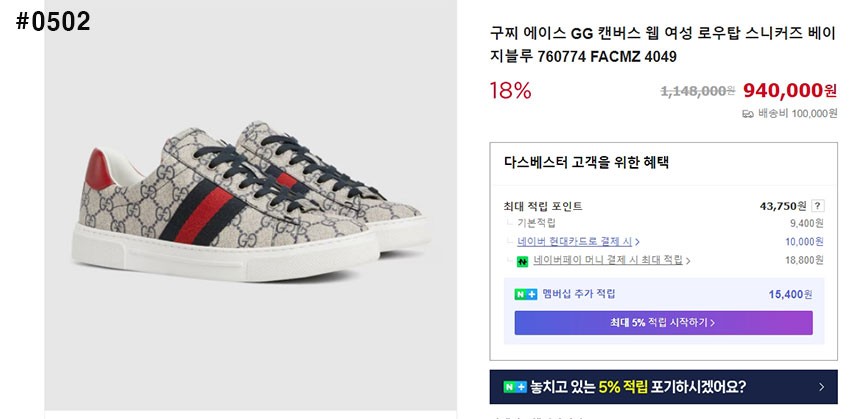Expand the arrow after 네이버페이 머니 최대 적립

click(689, 260)
